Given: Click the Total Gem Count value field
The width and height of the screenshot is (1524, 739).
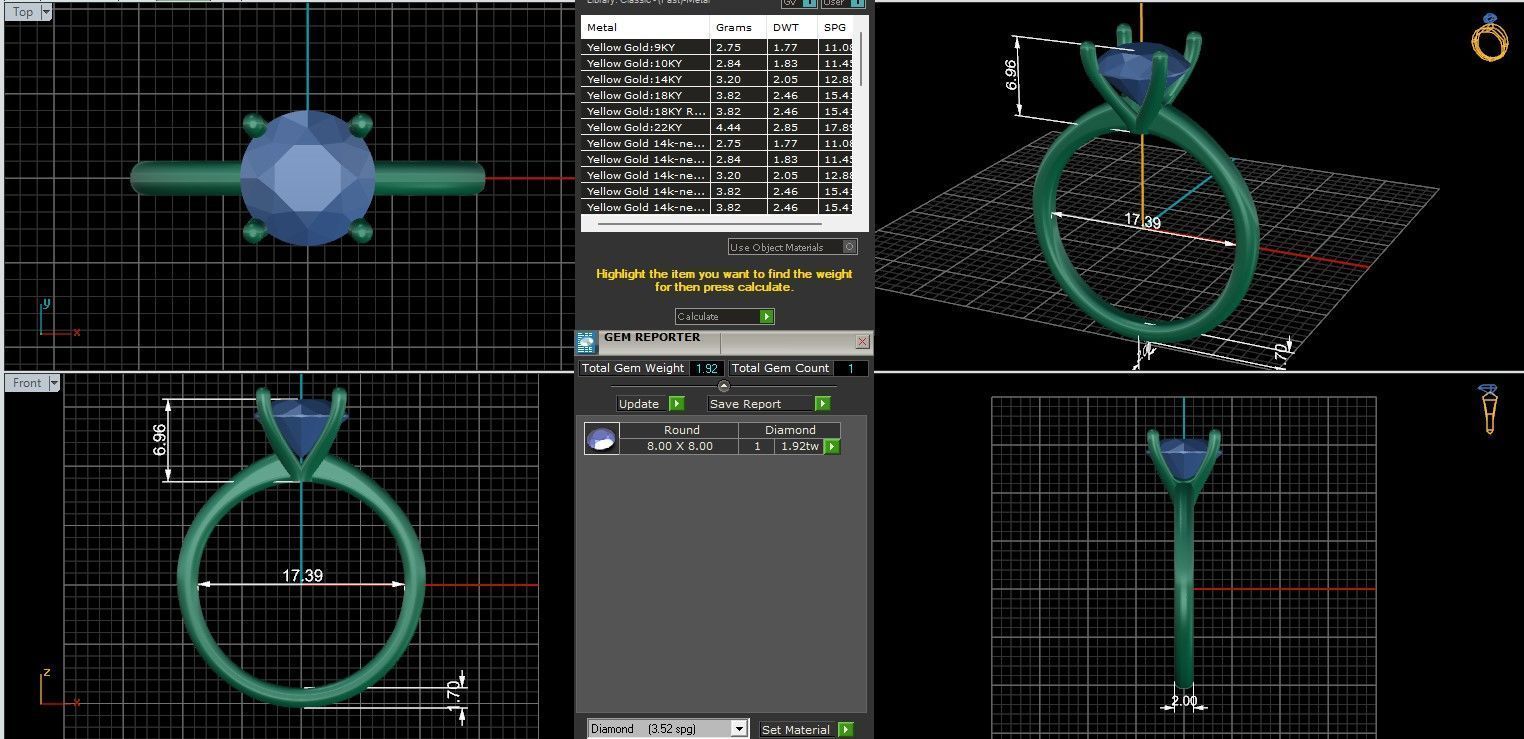Looking at the screenshot, I should pos(852,368).
